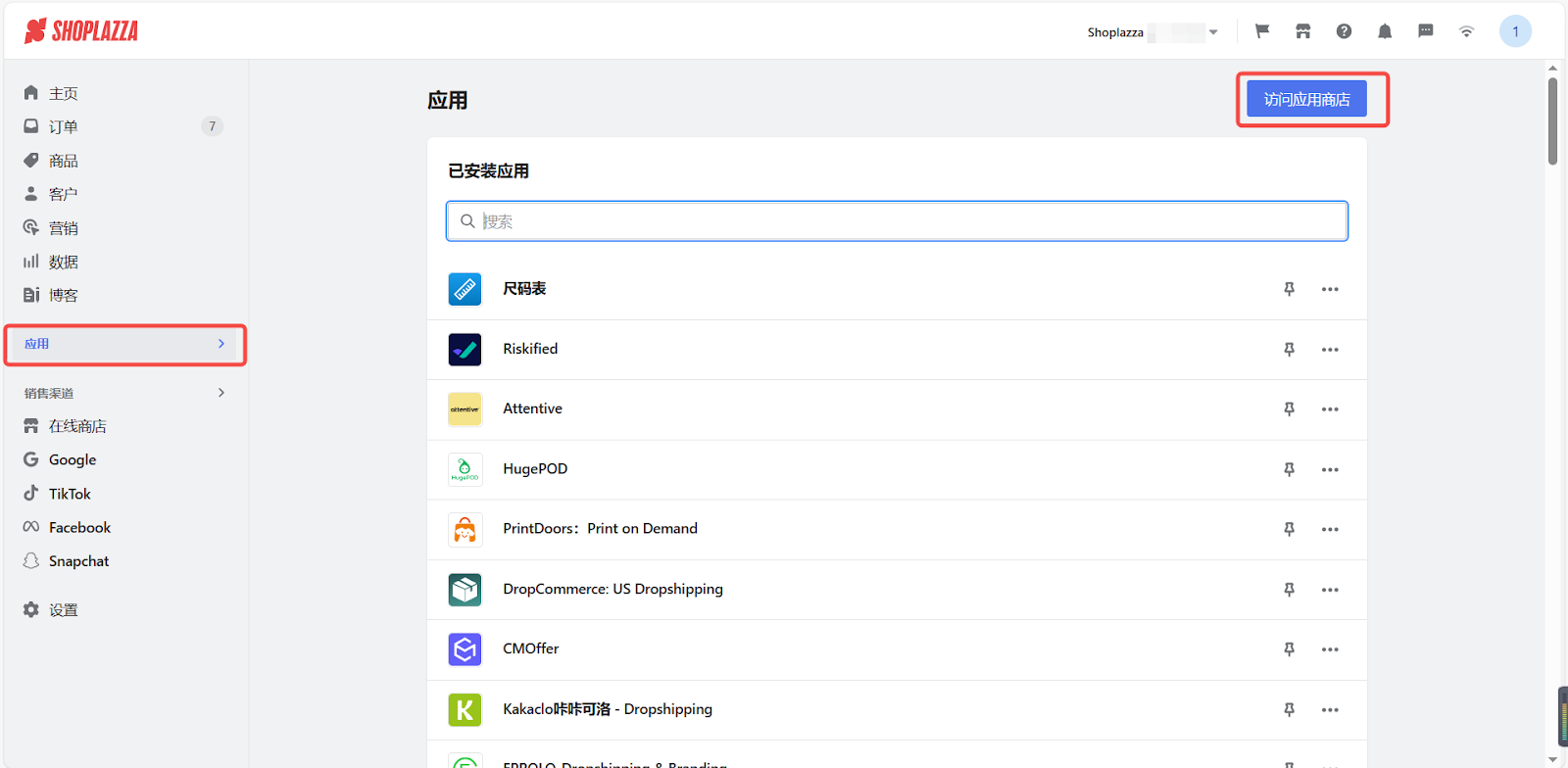Open the CMOffer app icon
This screenshot has width=1568, height=768.
[465, 649]
